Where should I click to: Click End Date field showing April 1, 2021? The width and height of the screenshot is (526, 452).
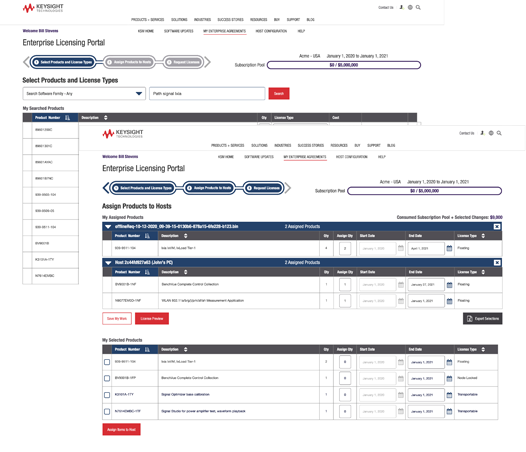click(x=426, y=248)
